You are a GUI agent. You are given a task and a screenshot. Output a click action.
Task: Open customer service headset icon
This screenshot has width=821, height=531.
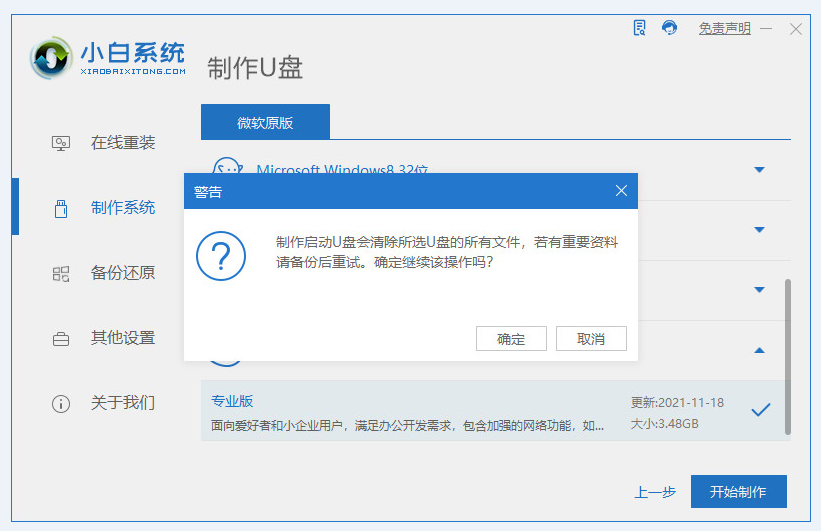[x=669, y=28]
